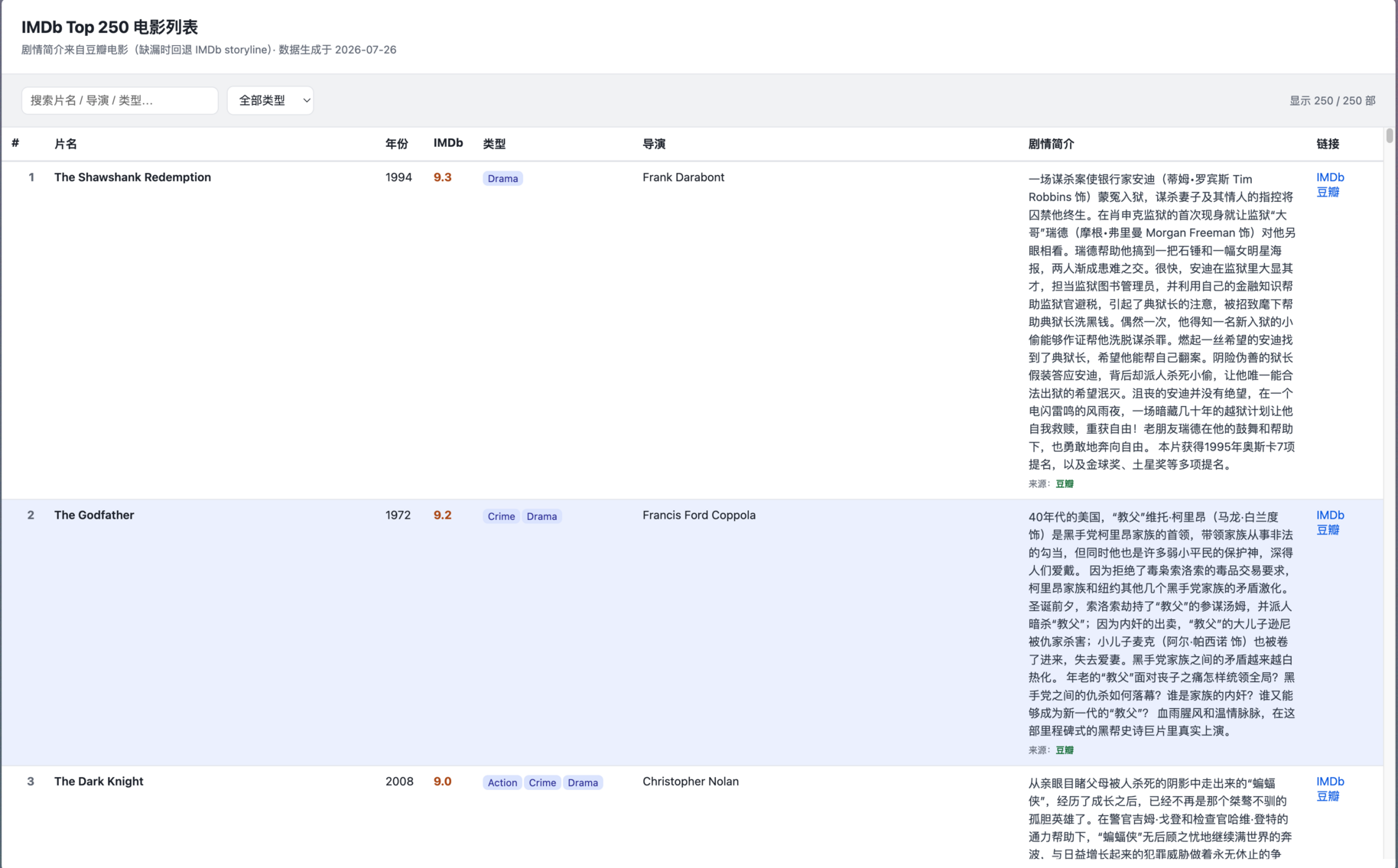
Task: Open the 全部类型 genre dropdown
Action: (270, 100)
